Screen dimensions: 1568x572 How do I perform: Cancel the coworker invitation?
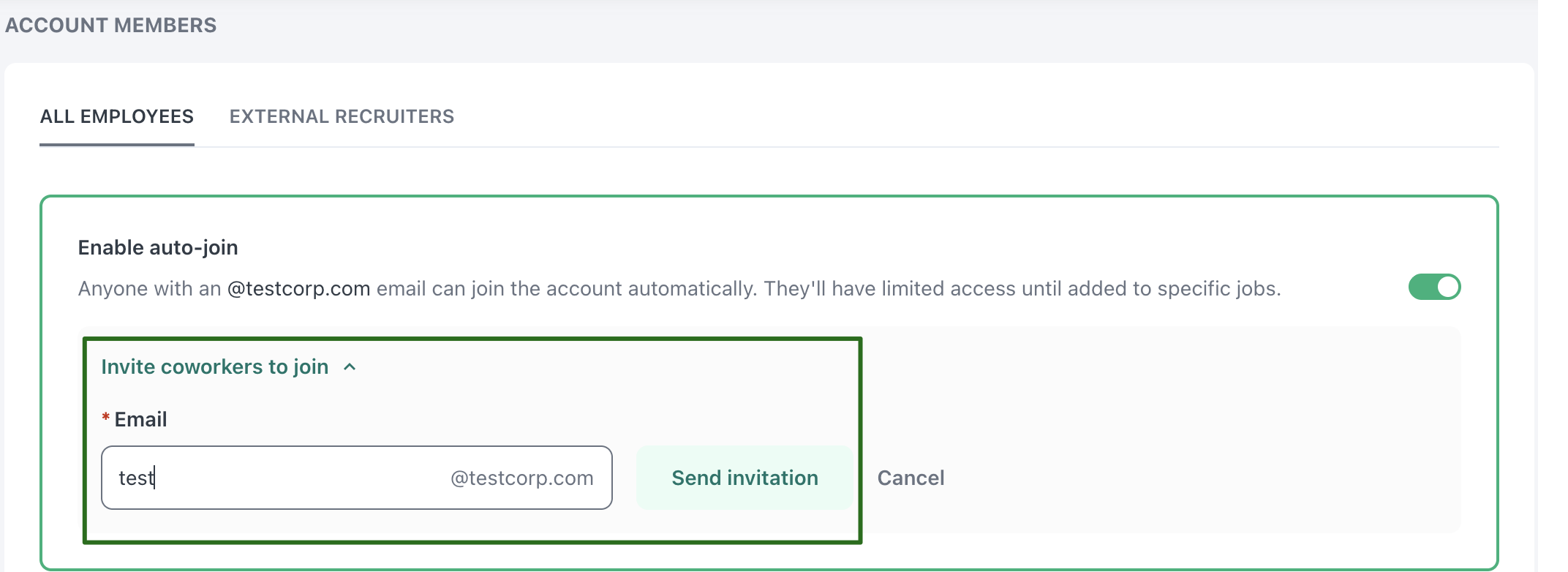[911, 478]
